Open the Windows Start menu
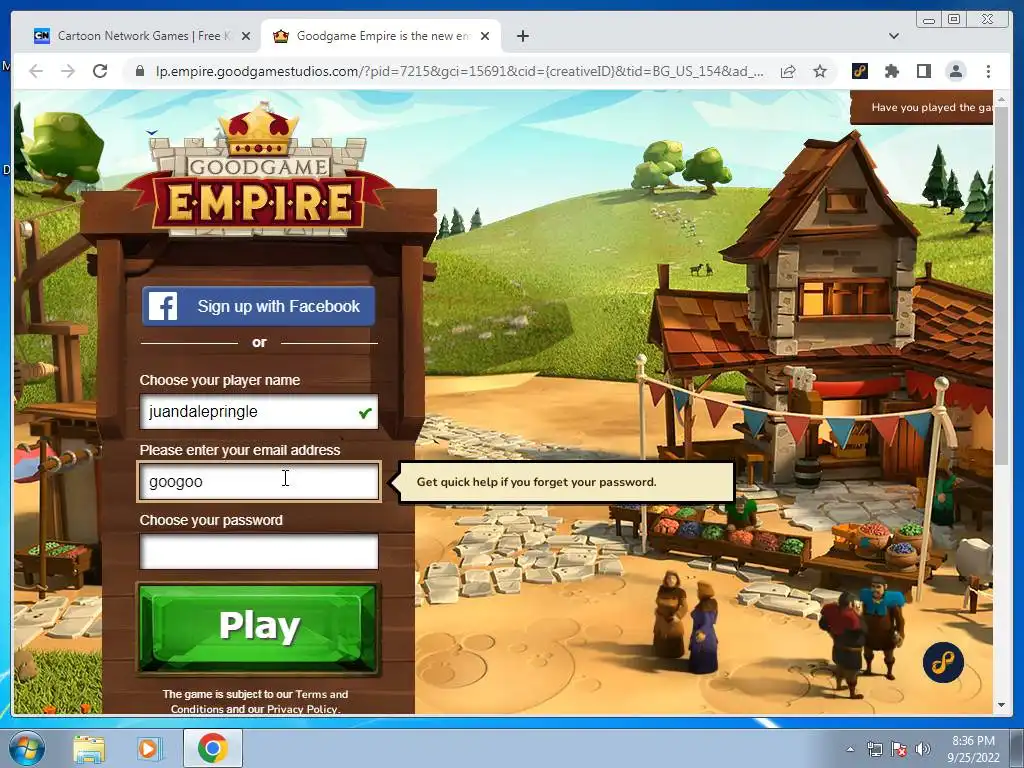Screen dimensions: 1024x768 pyautogui.click(x=26, y=748)
